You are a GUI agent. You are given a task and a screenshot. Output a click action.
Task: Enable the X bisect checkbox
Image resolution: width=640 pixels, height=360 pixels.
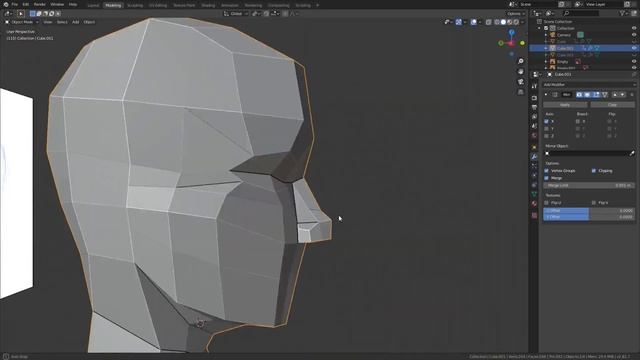578,121
